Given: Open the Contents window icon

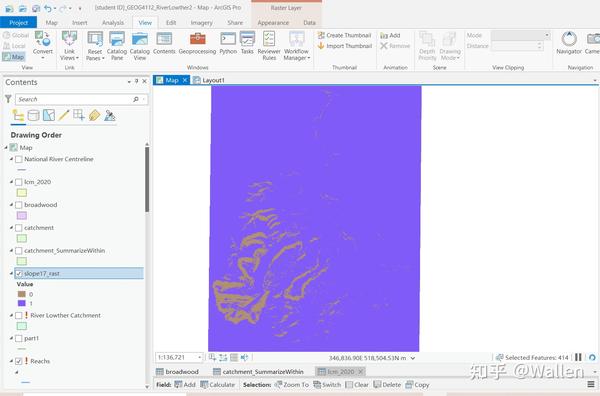Looking at the screenshot, I should [164, 43].
